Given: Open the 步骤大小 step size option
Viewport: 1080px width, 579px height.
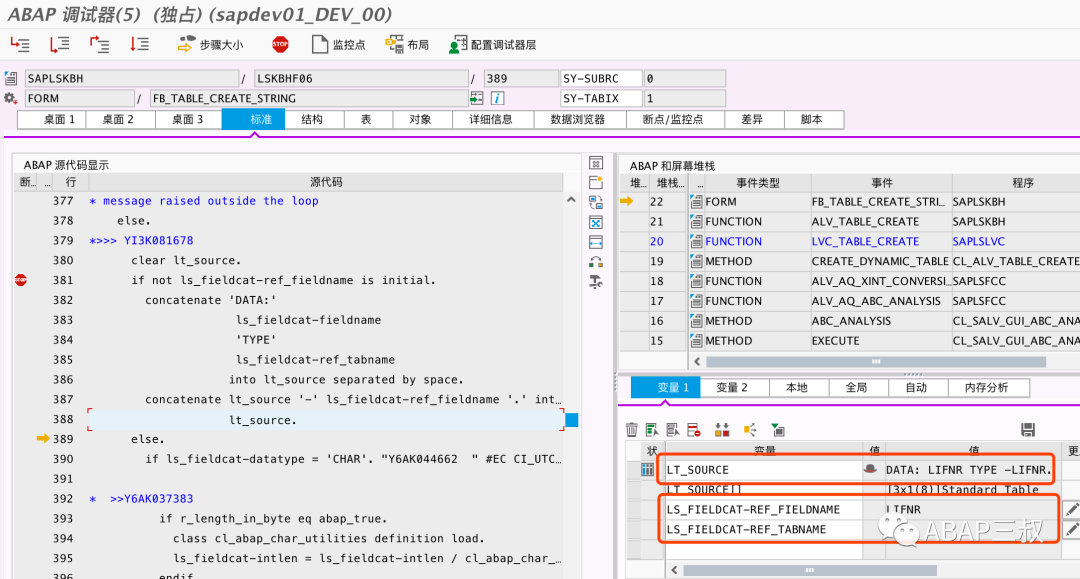Looking at the screenshot, I should (211, 45).
